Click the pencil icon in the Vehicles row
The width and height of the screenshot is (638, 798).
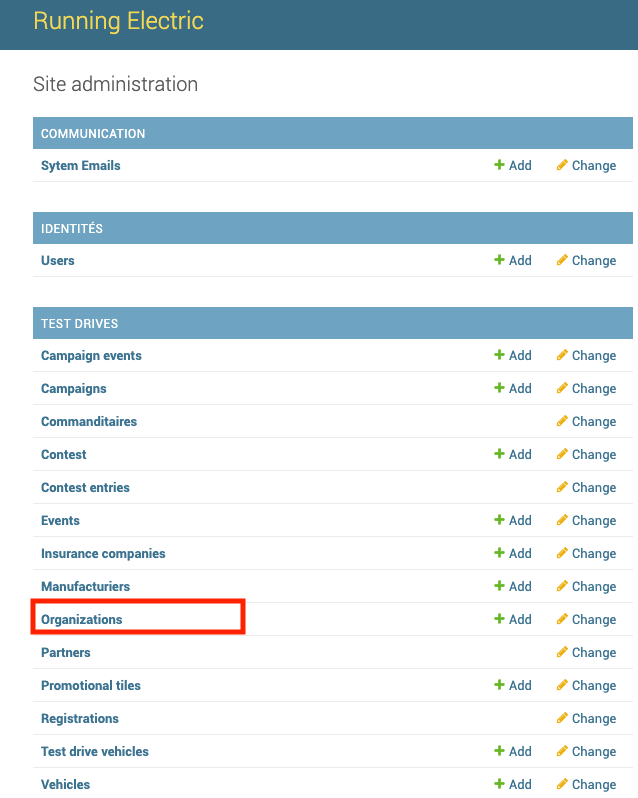[562, 784]
